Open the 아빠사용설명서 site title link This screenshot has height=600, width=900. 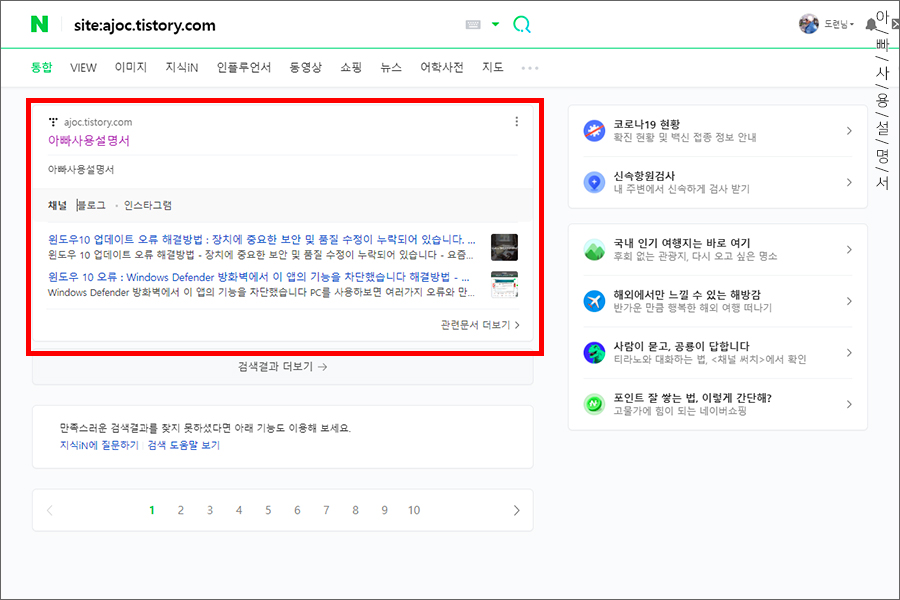(89, 141)
